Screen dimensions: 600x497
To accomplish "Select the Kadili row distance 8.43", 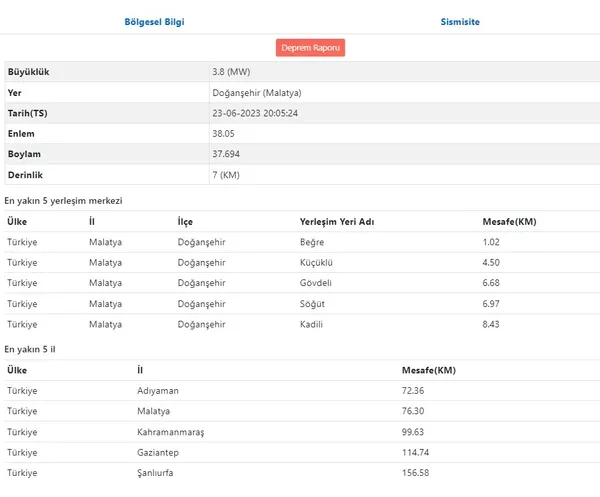I will [491, 324].
